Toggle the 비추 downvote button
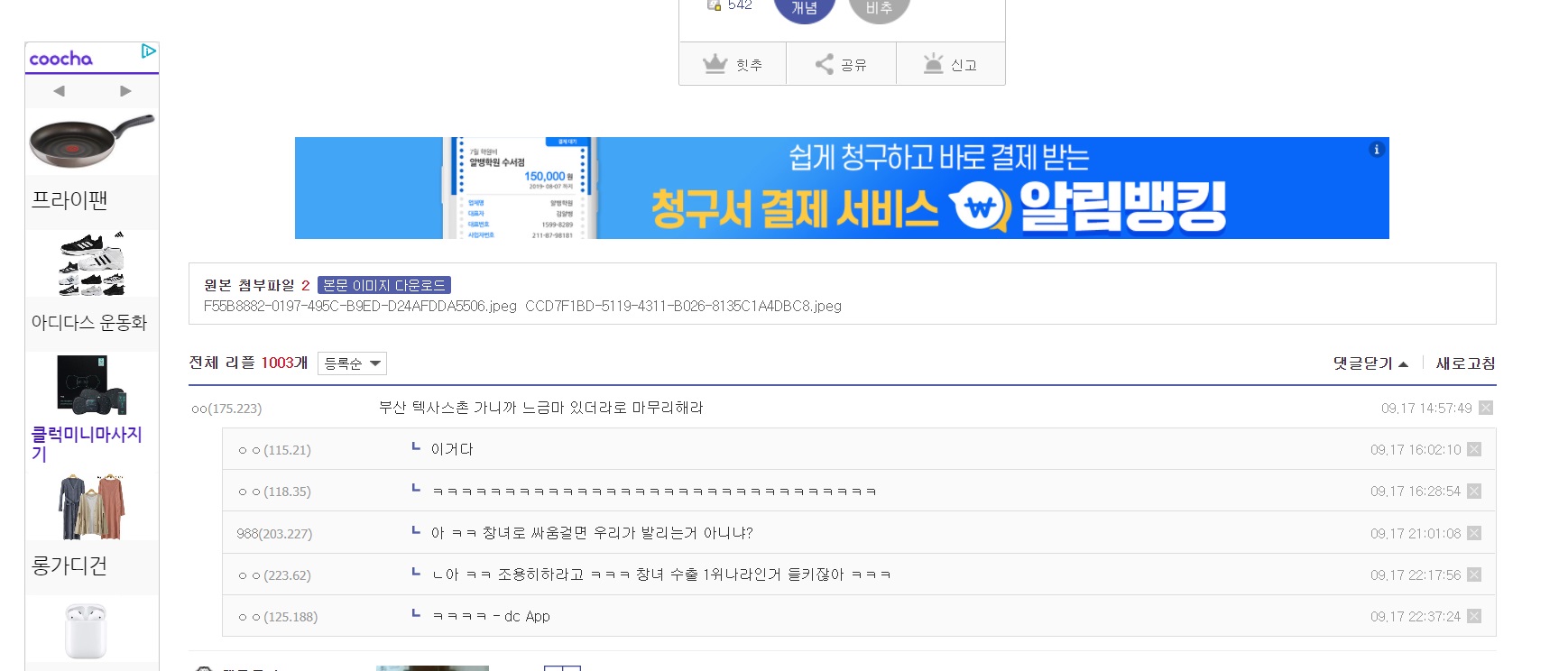The height and width of the screenshot is (671, 1568). (x=880, y=7)
